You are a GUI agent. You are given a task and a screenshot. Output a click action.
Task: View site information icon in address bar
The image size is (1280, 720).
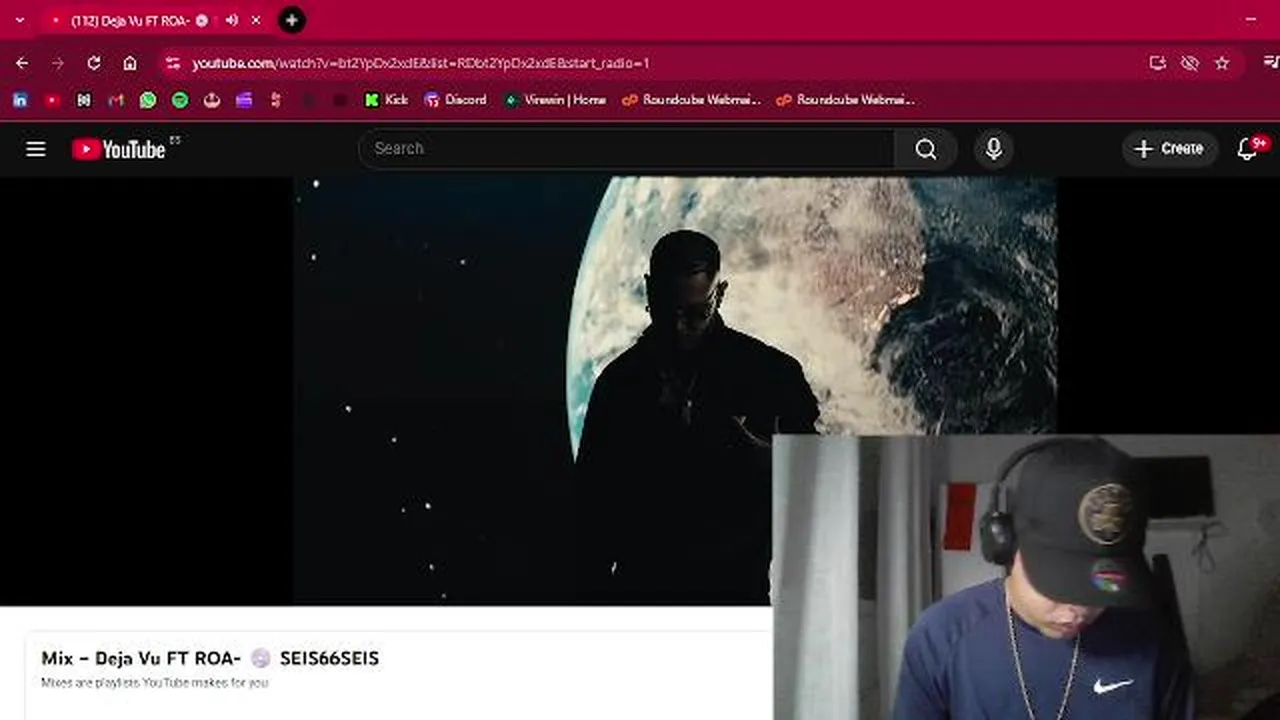173,63
